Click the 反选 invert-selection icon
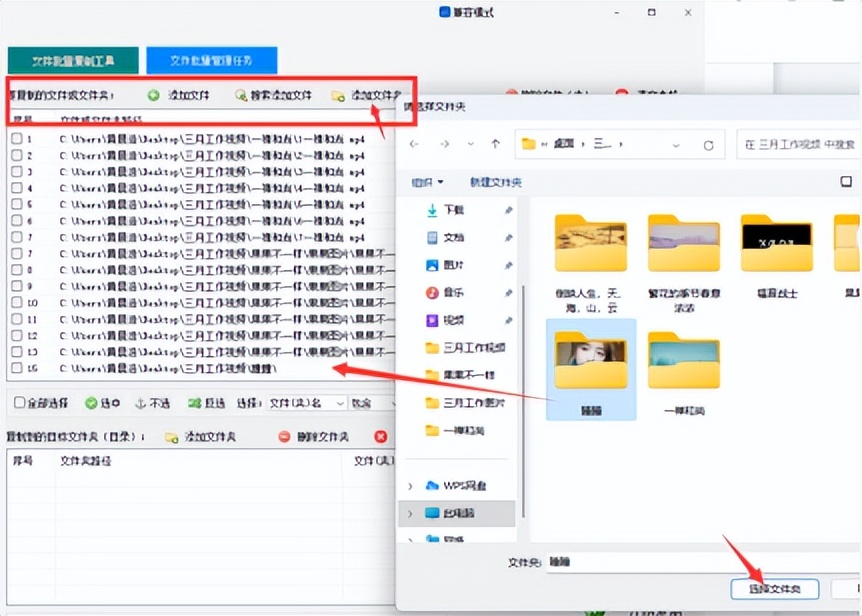Viewport: 862px width, 616px height. (x=194, y=403)
